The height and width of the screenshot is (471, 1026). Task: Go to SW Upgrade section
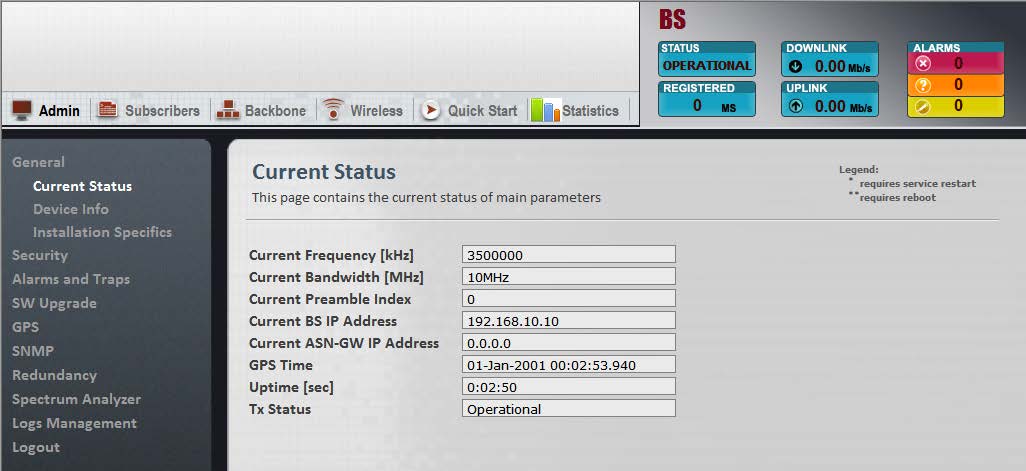(x=54, y=304)
